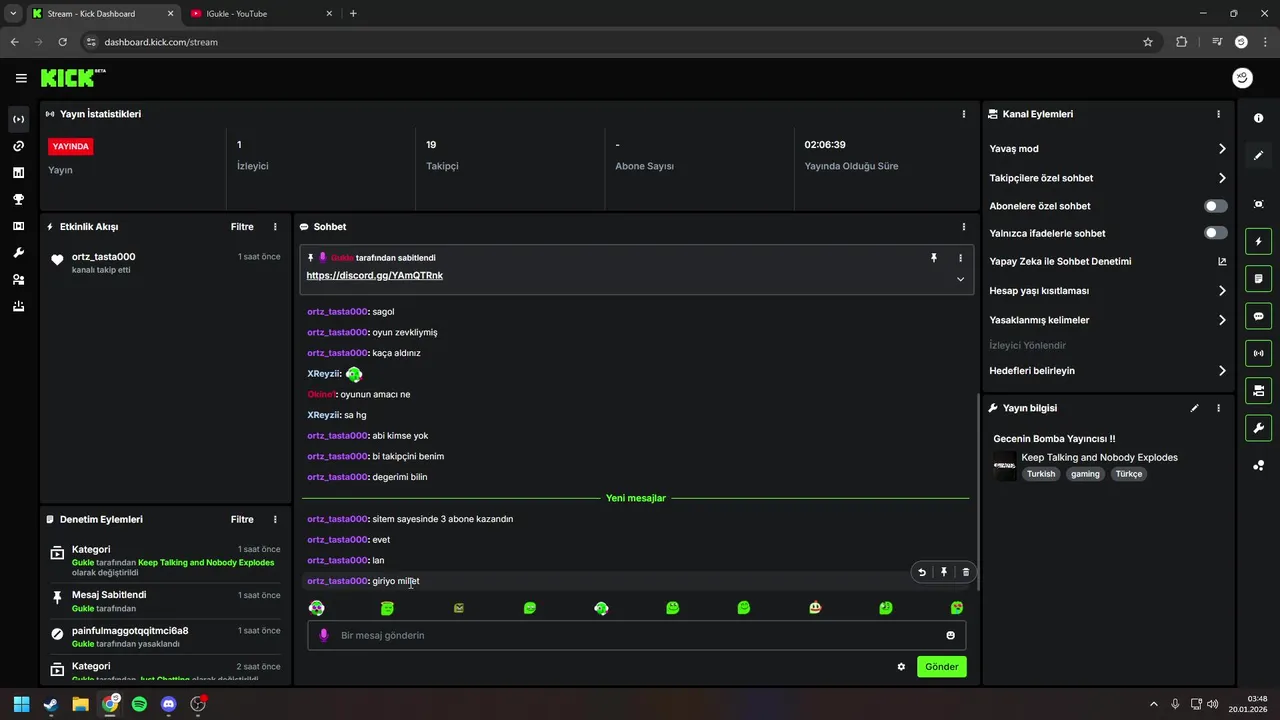The image size is (1280, 720).
Task: Click the screen capture frame icon in the right rail
Action: pos(1258,204)
